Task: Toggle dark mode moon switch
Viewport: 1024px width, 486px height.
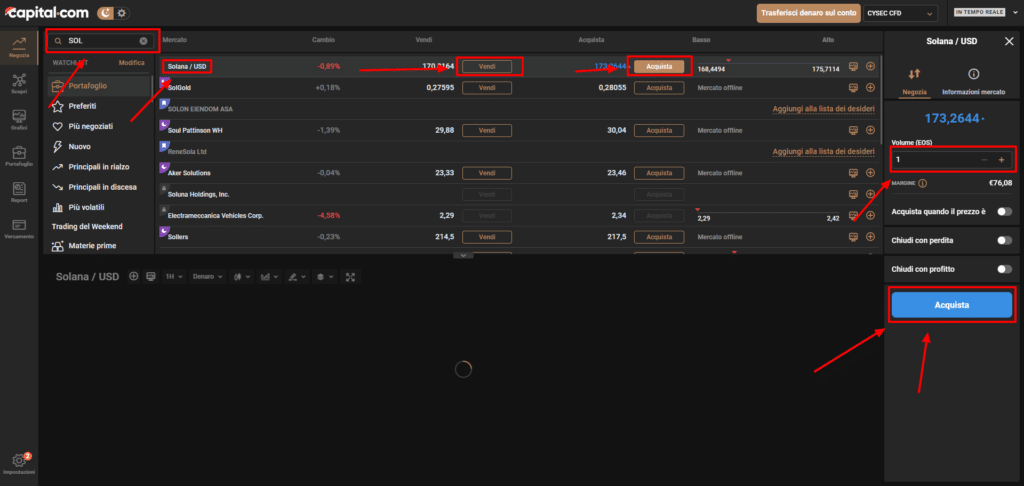Action: (106, 12)
